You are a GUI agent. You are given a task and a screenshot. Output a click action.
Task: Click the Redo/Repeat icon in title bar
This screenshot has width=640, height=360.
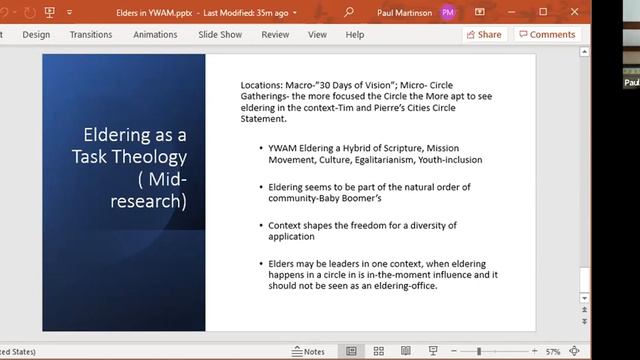pos(29,13)
